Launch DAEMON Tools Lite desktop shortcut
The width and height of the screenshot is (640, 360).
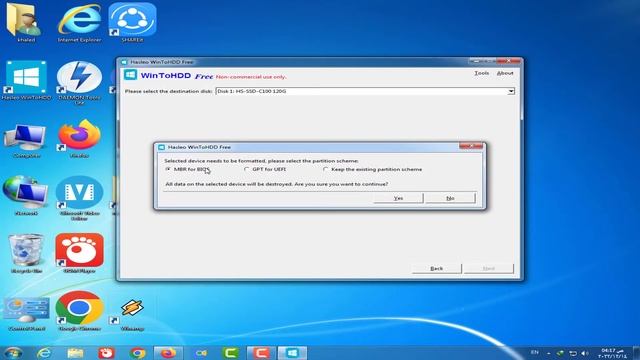click(79, 83)
